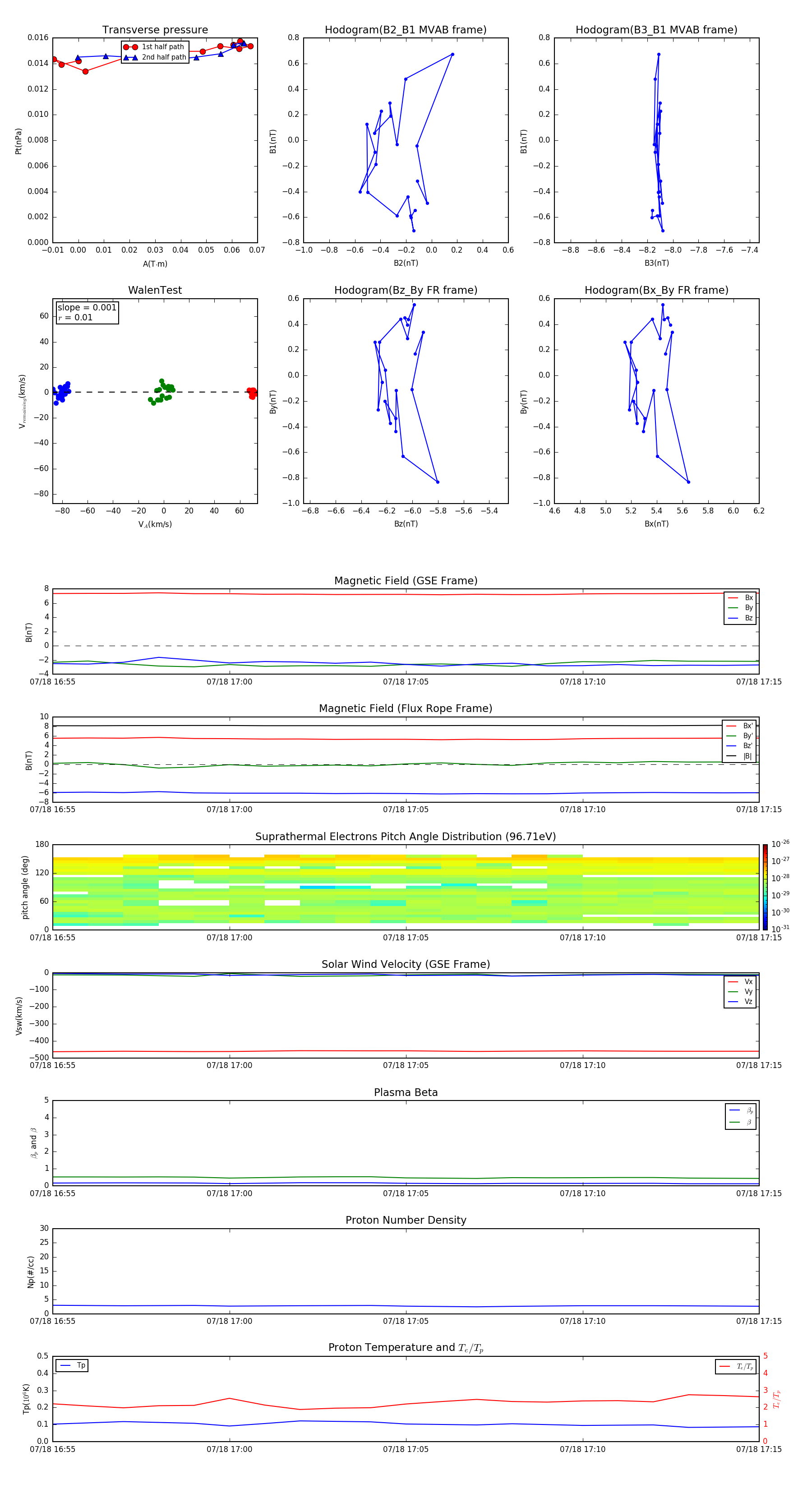
Task: Select the βp entry in Plasma Beta legend
Action: click(741, 1110)
